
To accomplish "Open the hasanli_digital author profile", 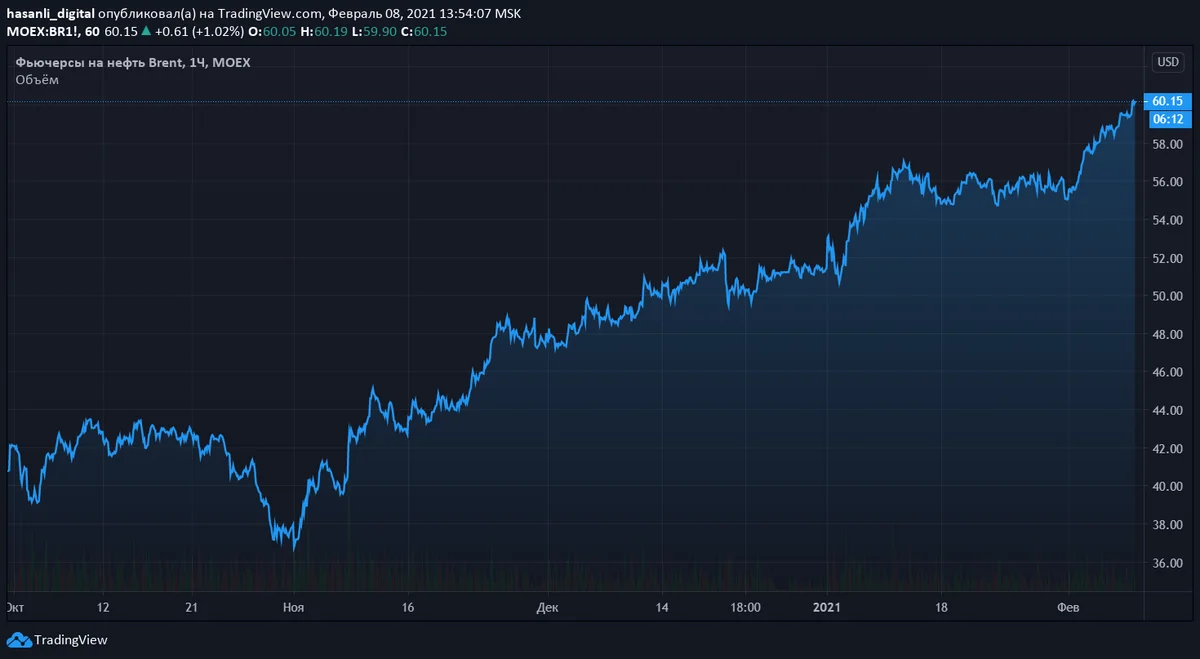I will click(x=51, y=13).
